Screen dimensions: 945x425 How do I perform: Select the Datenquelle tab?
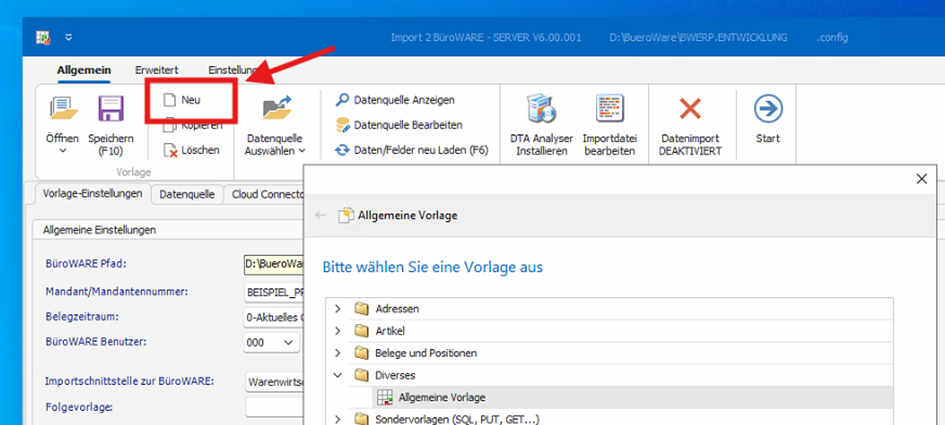pos(187,194)
